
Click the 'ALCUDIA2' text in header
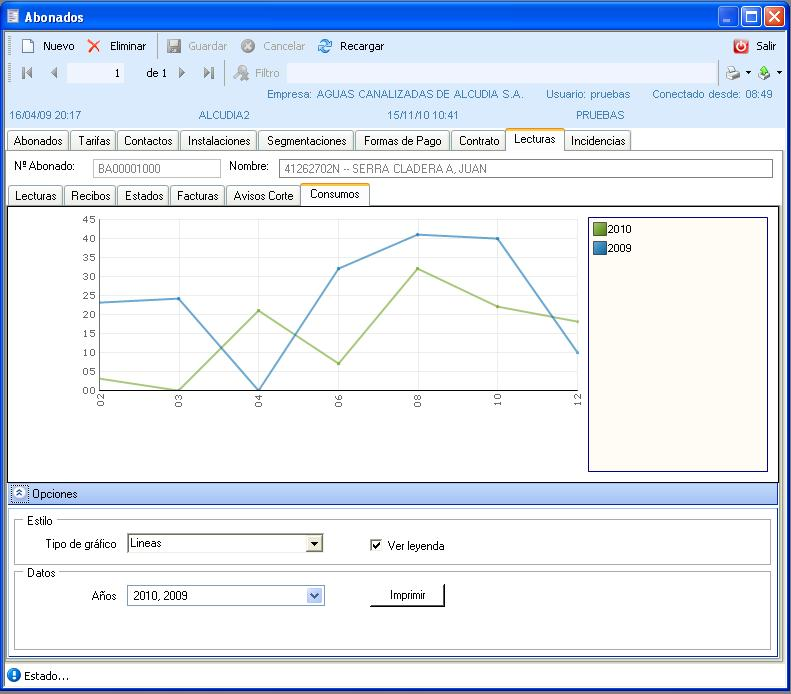224,115
